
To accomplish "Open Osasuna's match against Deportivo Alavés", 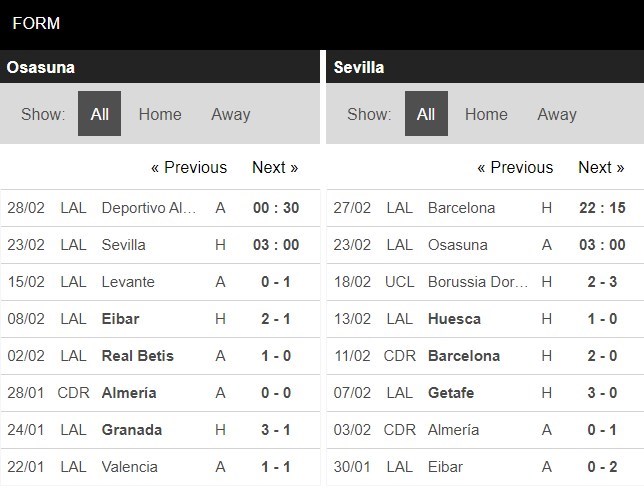I will pyautogui.click(x=150, y=208).
